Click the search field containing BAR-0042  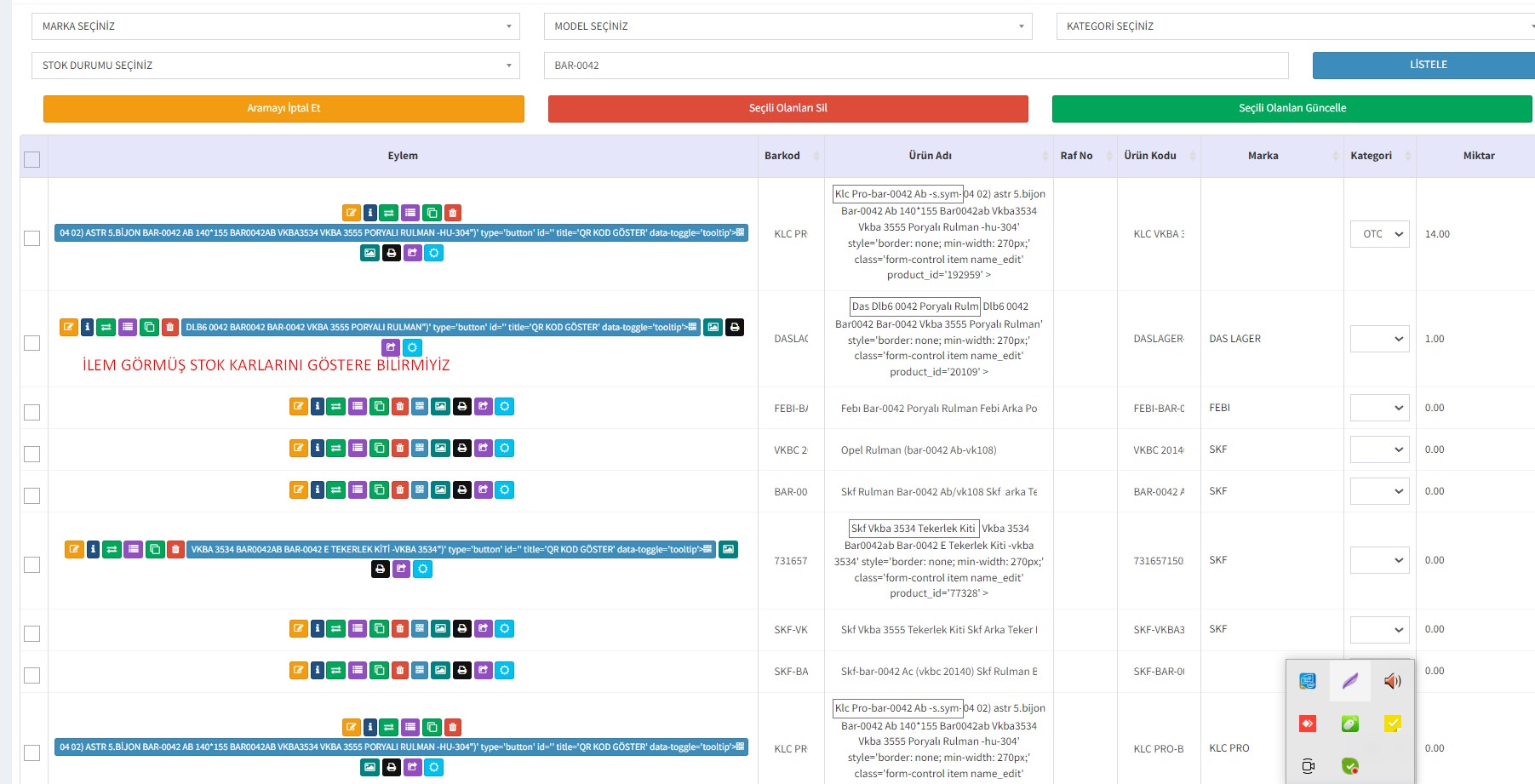click(x=915, y=66)
